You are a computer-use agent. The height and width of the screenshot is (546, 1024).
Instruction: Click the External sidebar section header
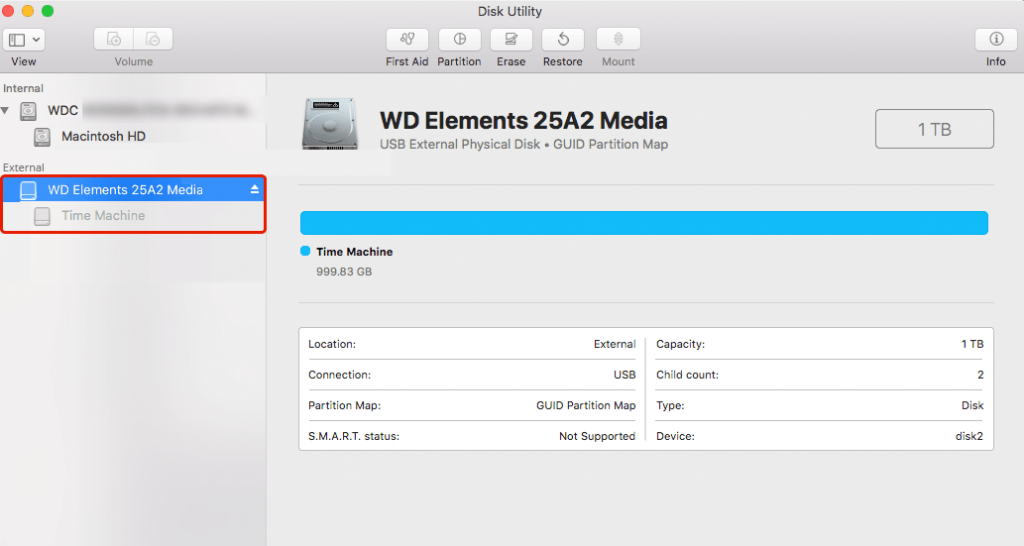pyautogui.click(x=24, y=167)
